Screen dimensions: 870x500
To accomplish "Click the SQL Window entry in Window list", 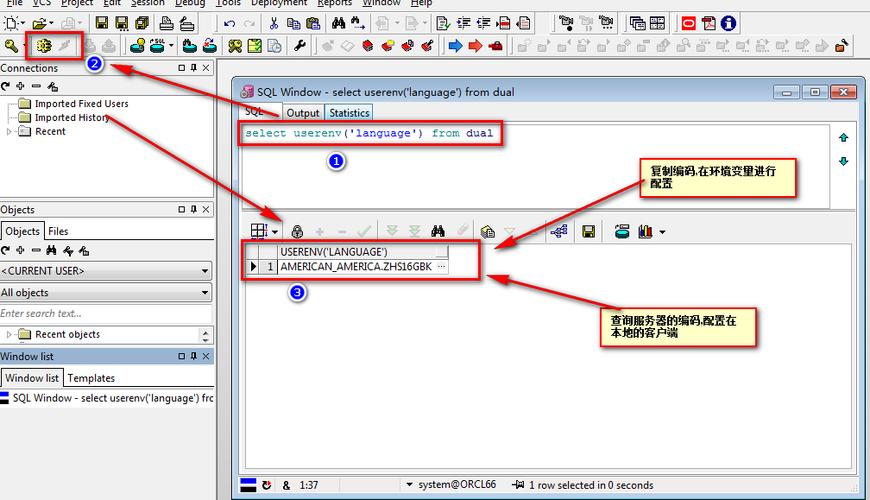I will 107,398.
